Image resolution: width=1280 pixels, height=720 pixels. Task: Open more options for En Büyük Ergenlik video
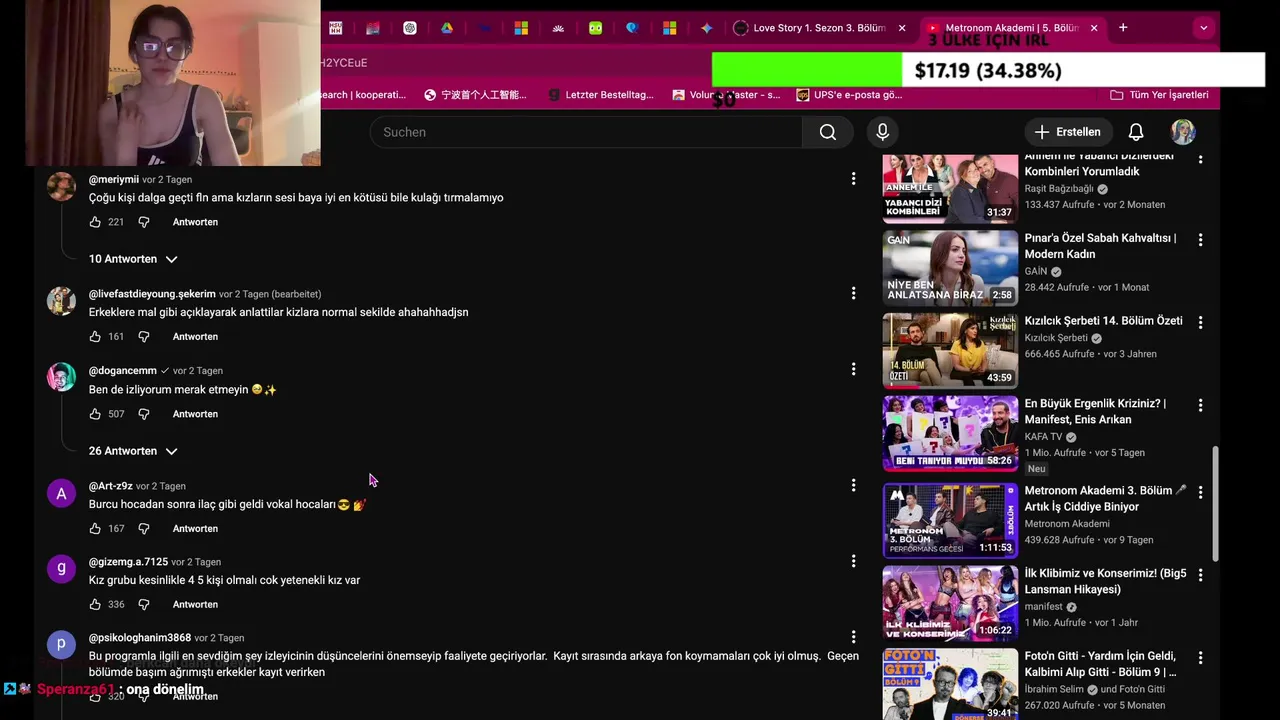(x=1200, y=406)
